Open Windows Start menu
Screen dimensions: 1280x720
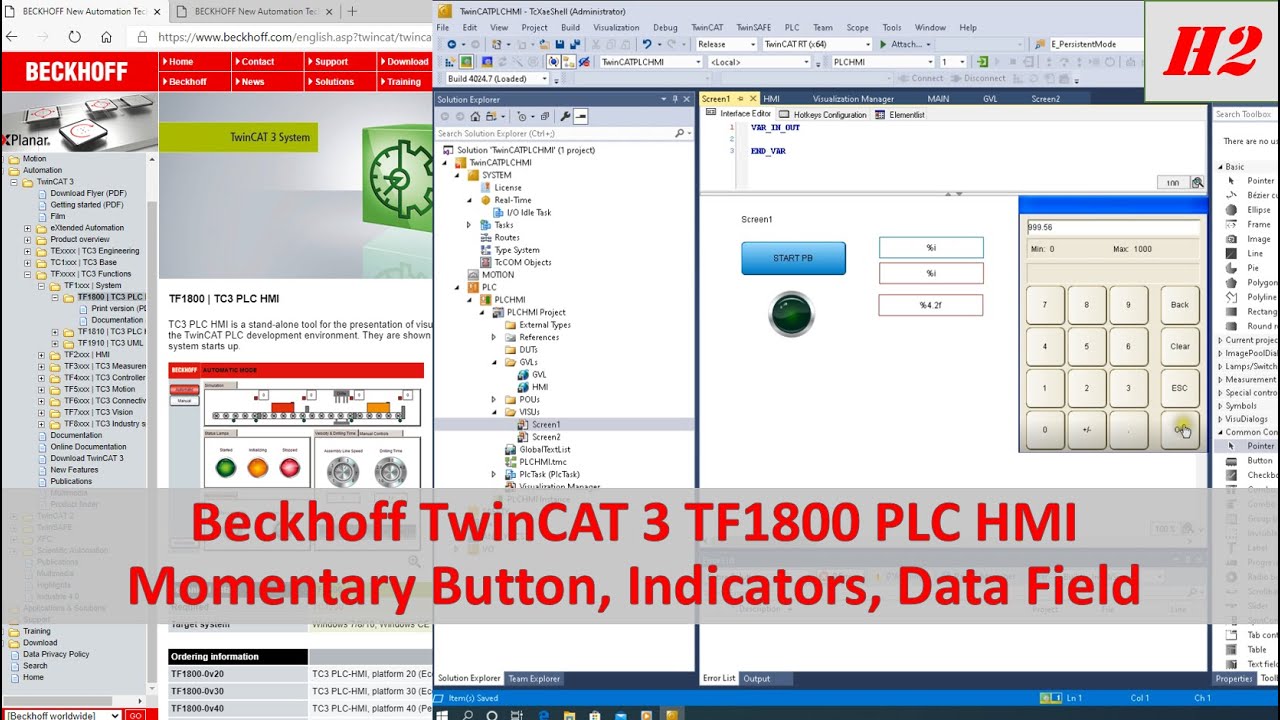click(x=443, y=714)
